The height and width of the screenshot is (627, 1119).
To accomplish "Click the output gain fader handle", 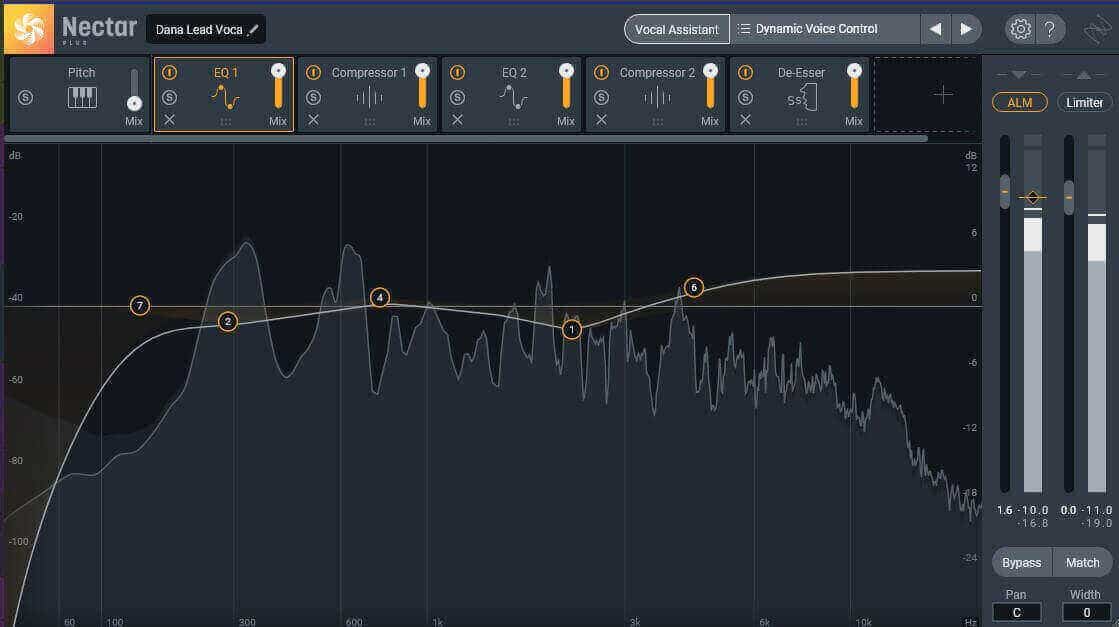I will click(1068, 198).
